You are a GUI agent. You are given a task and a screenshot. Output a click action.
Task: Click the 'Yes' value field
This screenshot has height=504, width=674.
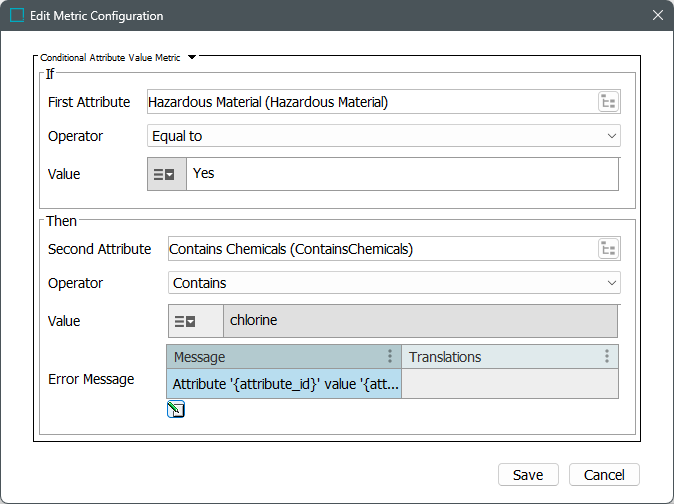402,174
